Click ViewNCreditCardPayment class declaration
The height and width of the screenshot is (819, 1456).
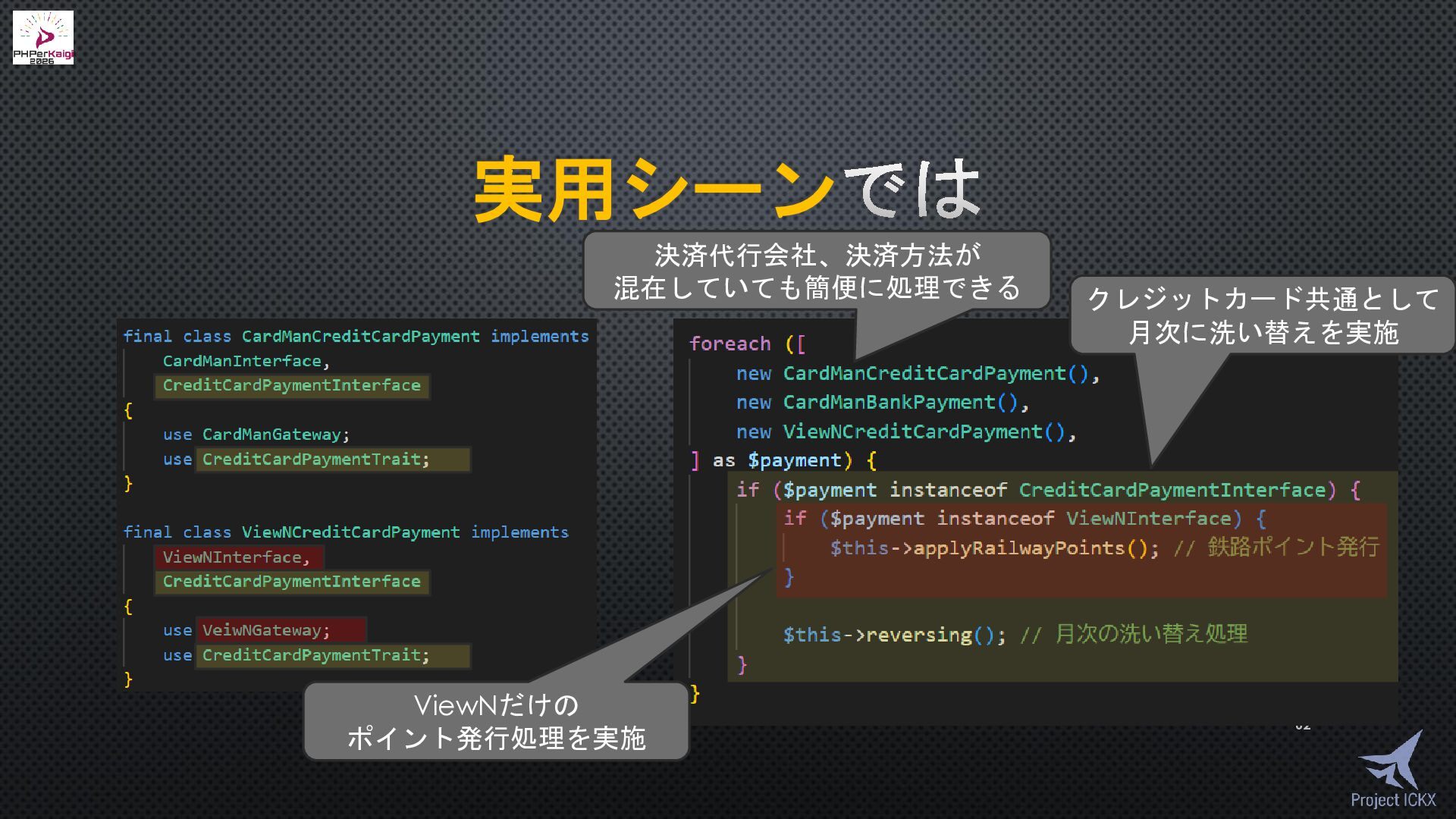pyautogui.click(x=350, y=532)
